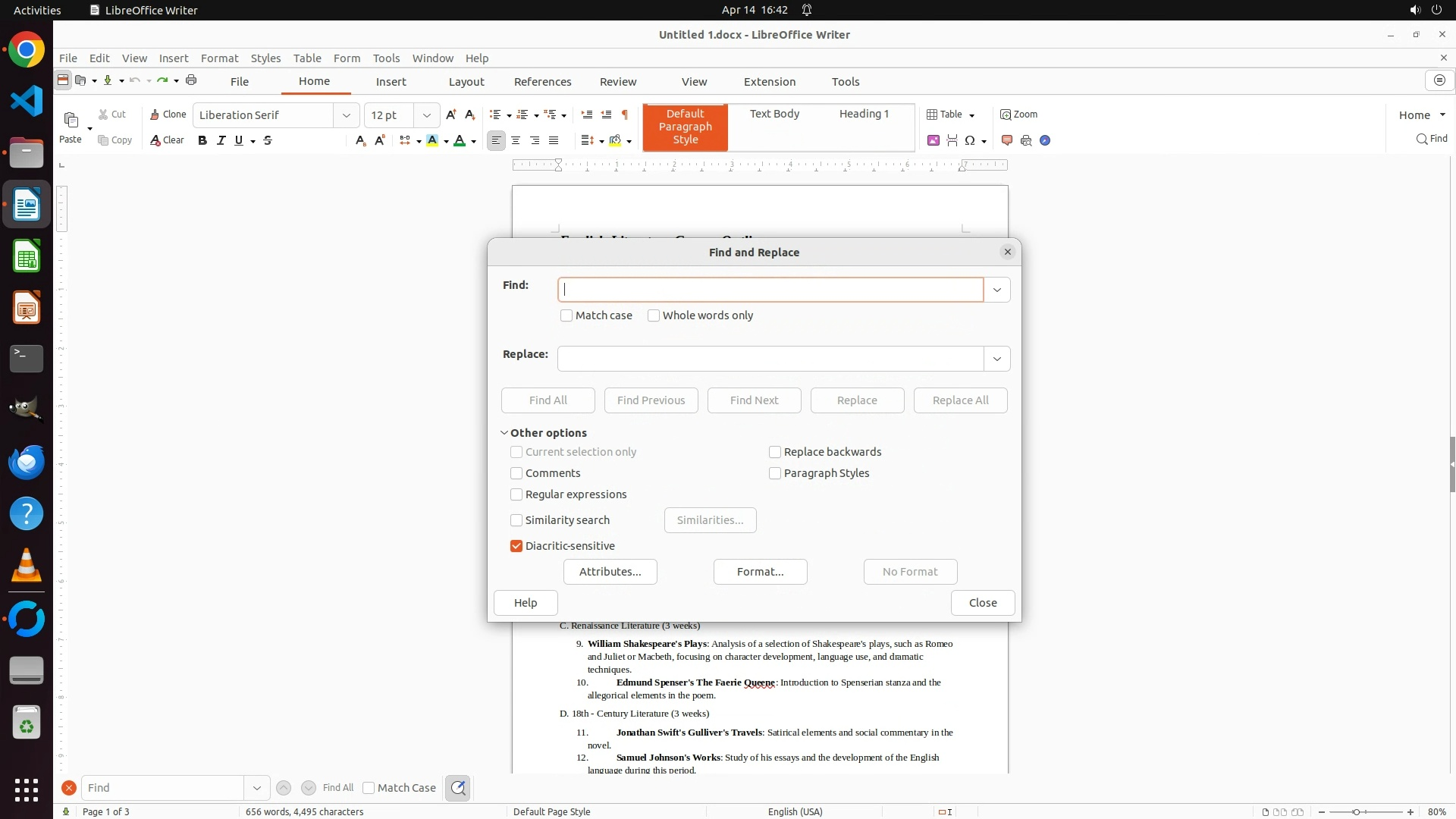Insert special character omega icon
1456x819 pixels.
click(970, 140)
